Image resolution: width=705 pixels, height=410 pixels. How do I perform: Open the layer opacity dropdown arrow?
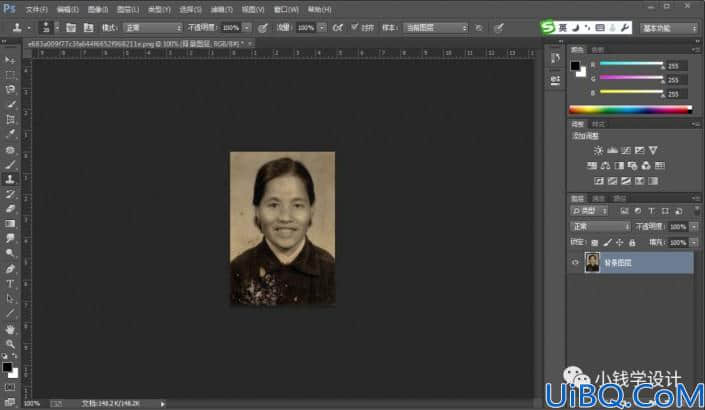click(x=694, y=227)
